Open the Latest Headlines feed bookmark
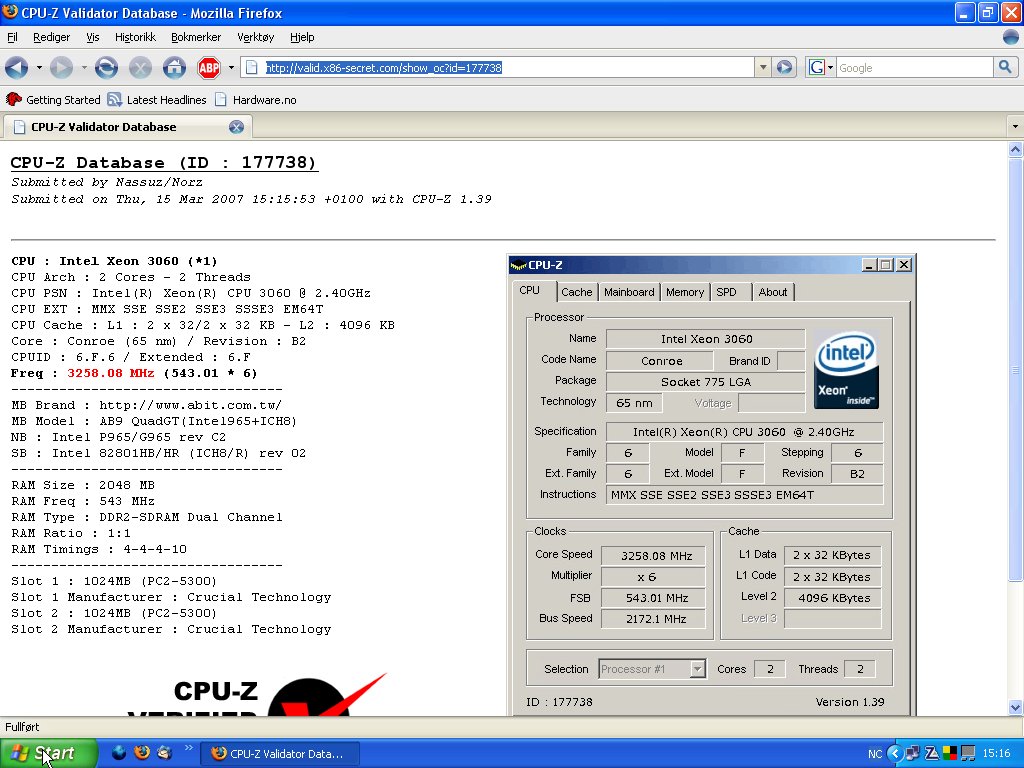This screenshot has width=1024, height=768. [x=157, y=99]
